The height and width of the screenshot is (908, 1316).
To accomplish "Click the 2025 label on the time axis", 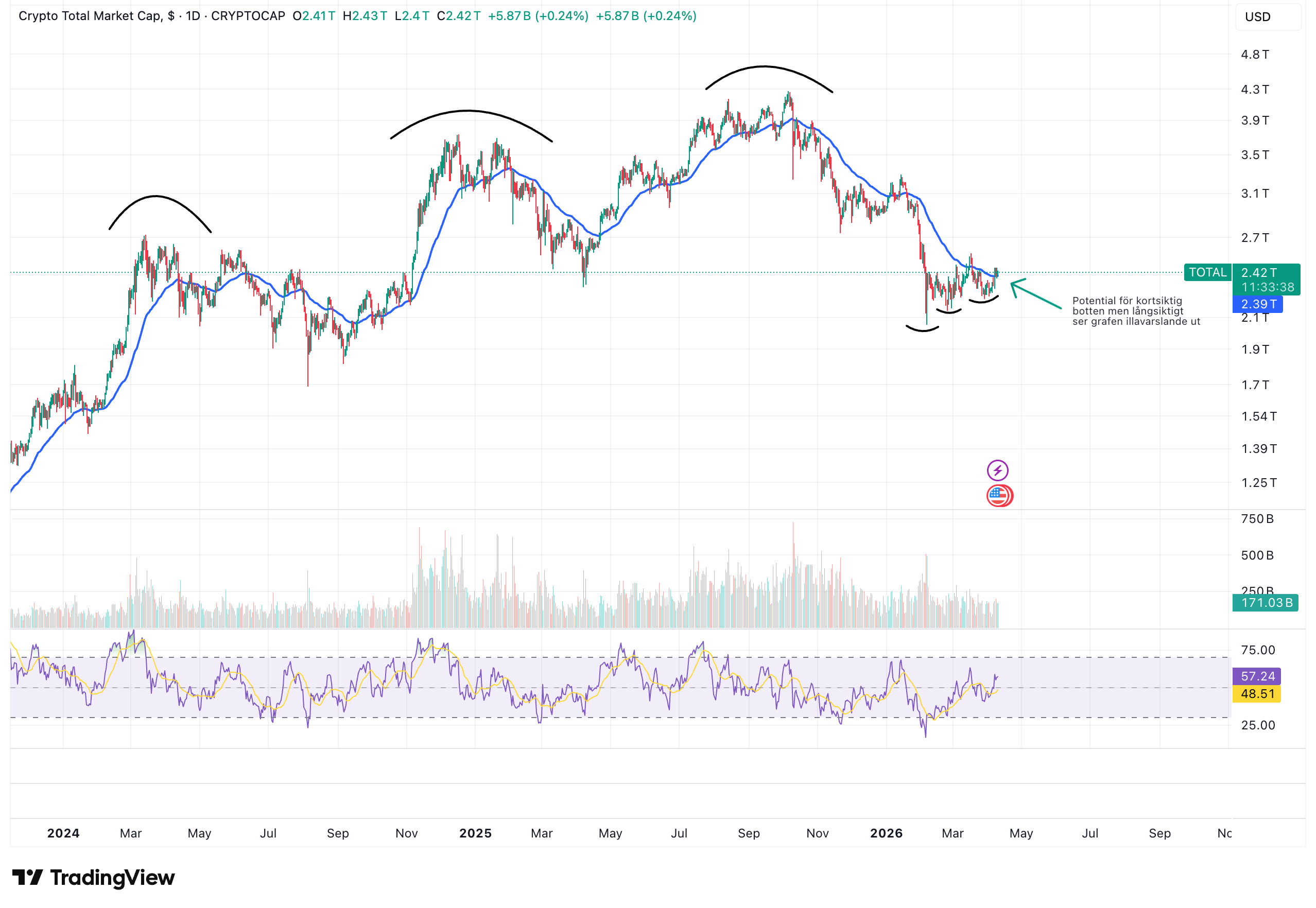I will pos(475,833).
